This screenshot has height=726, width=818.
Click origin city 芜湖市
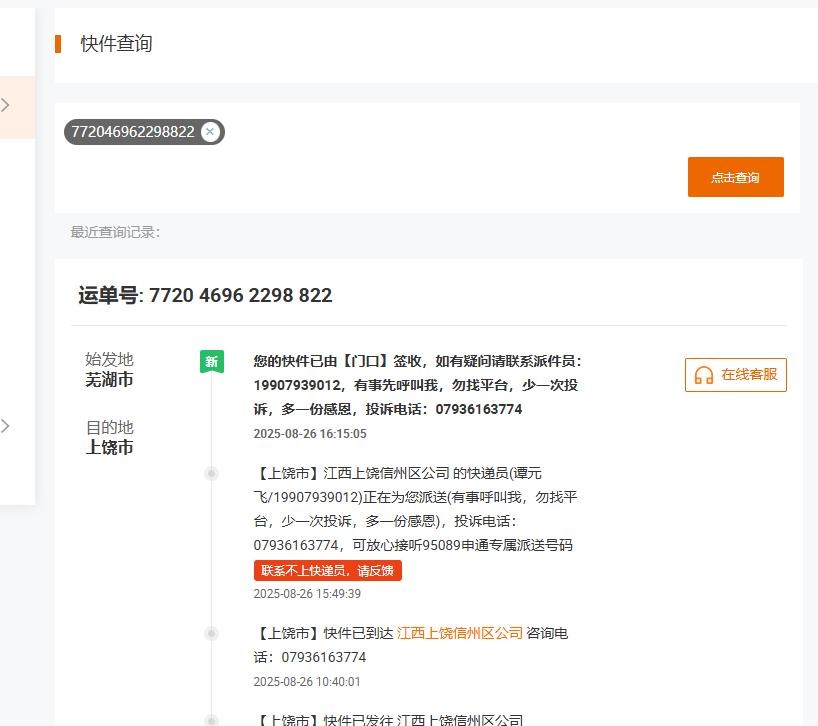point(109,379)
